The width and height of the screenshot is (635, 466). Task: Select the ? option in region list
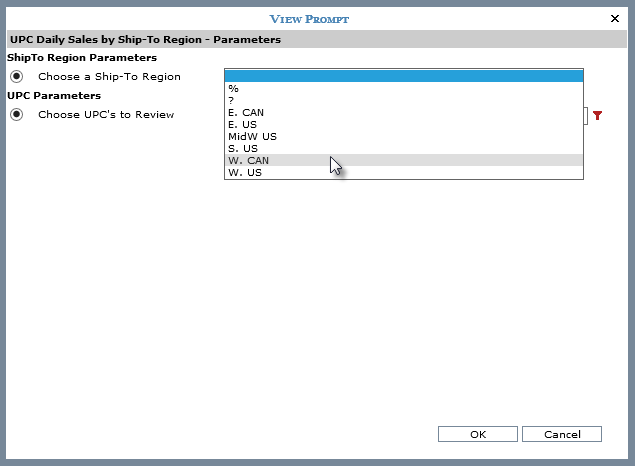tap(403, 100)
